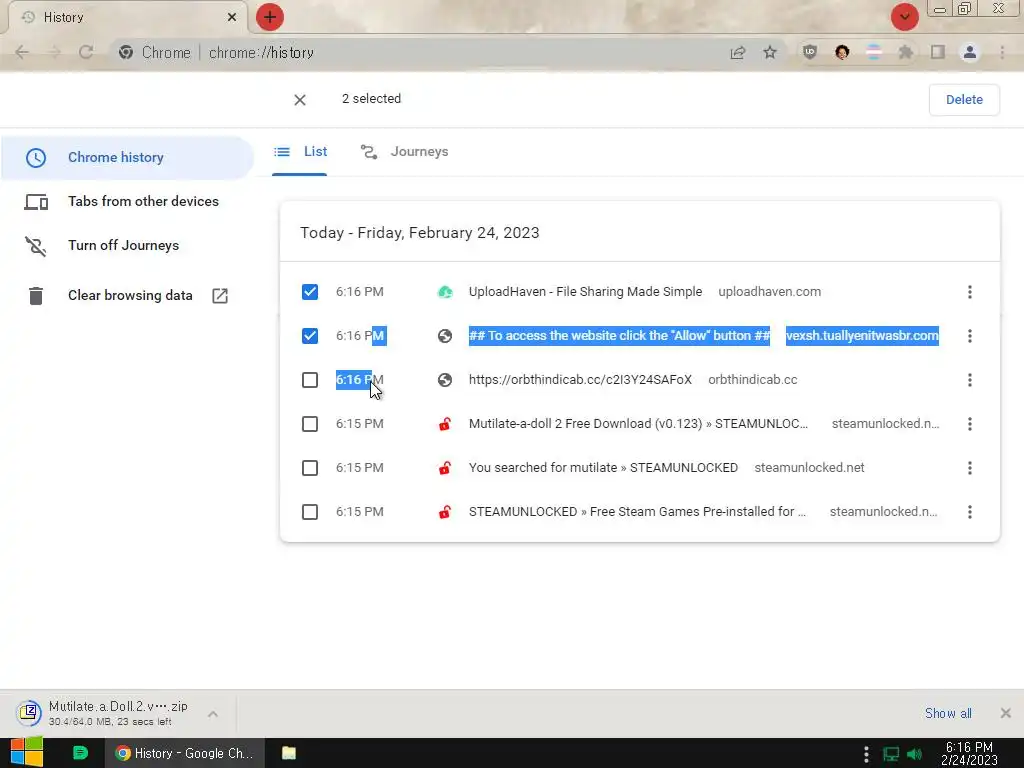The width and height of the screenshot is (1024, 768).
Task: Click the UploadHaven green favicon
Action: 445,292
